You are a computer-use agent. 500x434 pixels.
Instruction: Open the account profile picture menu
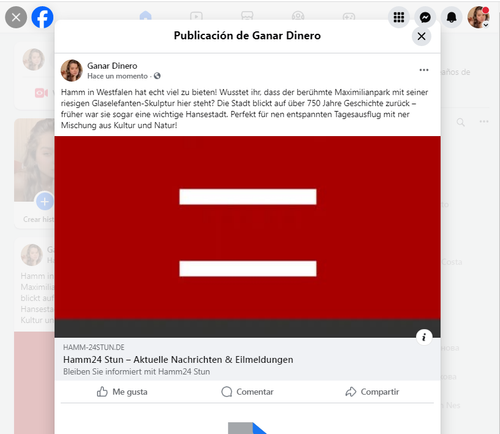pyautogui.click(x=478, y=17)
